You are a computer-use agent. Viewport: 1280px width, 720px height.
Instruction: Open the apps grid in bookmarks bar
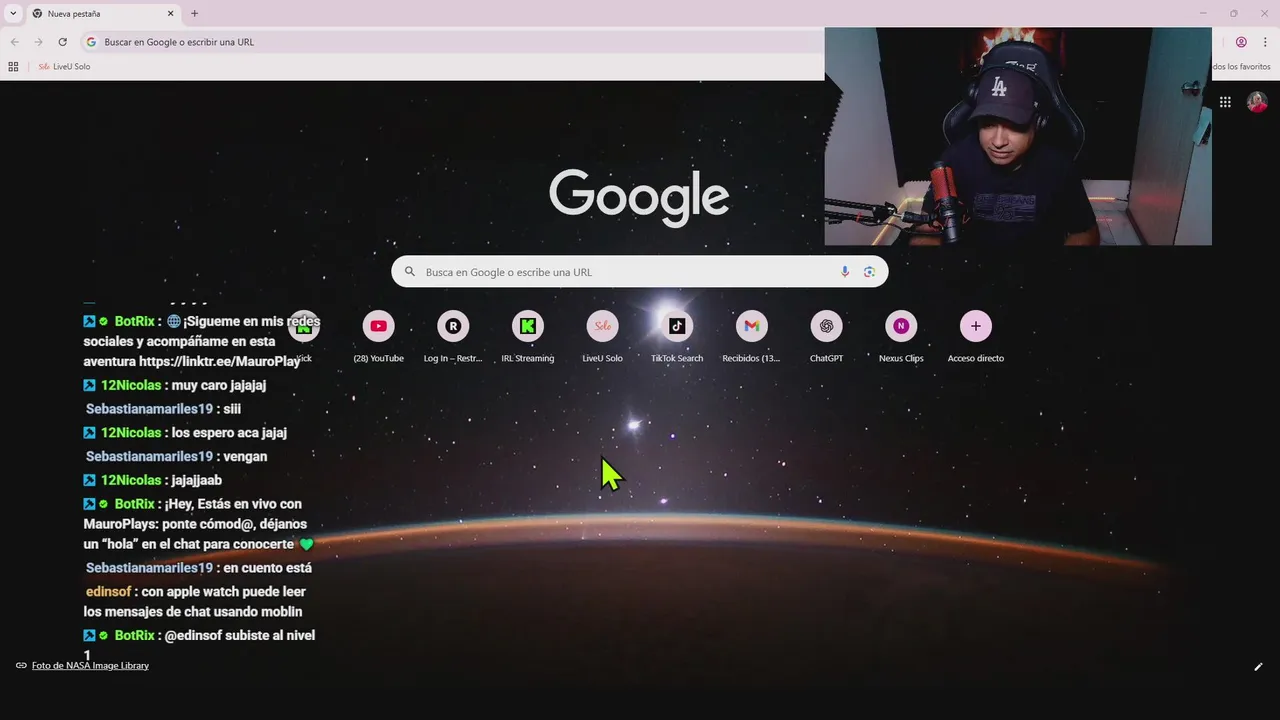[13, 67]
